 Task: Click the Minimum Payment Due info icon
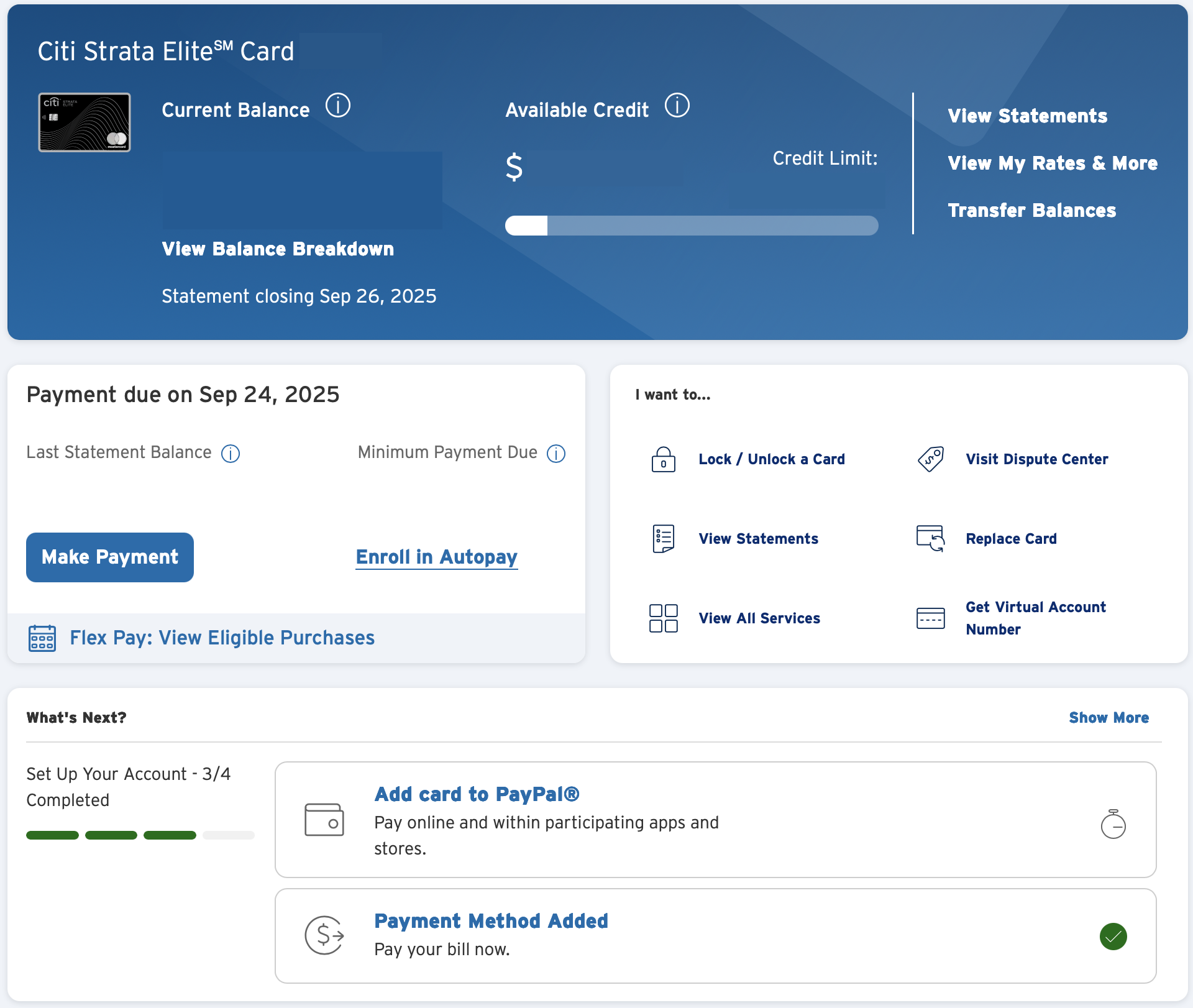[x=555, y=454]
